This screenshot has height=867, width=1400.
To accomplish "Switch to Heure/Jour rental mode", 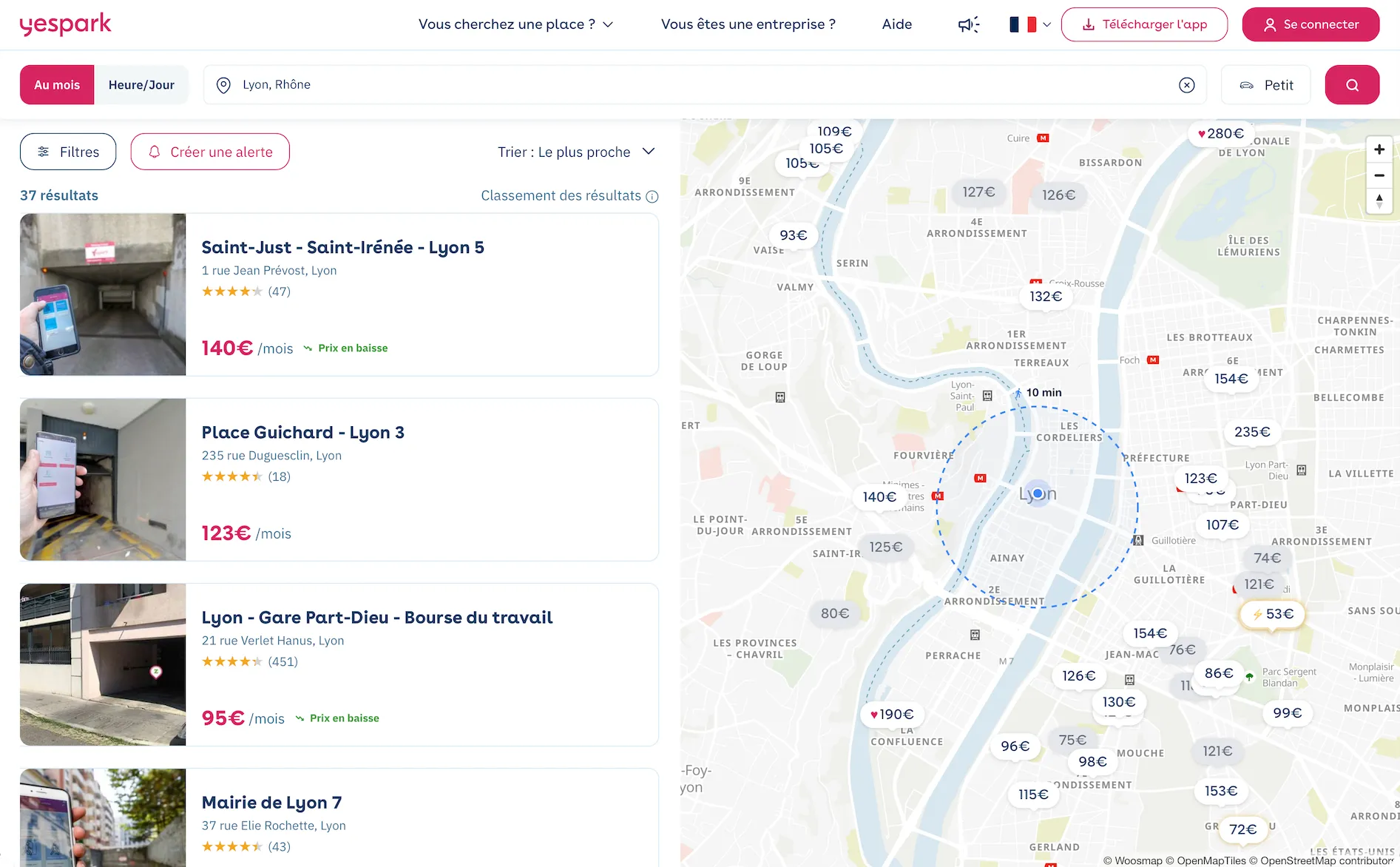I will click(141, 85).
